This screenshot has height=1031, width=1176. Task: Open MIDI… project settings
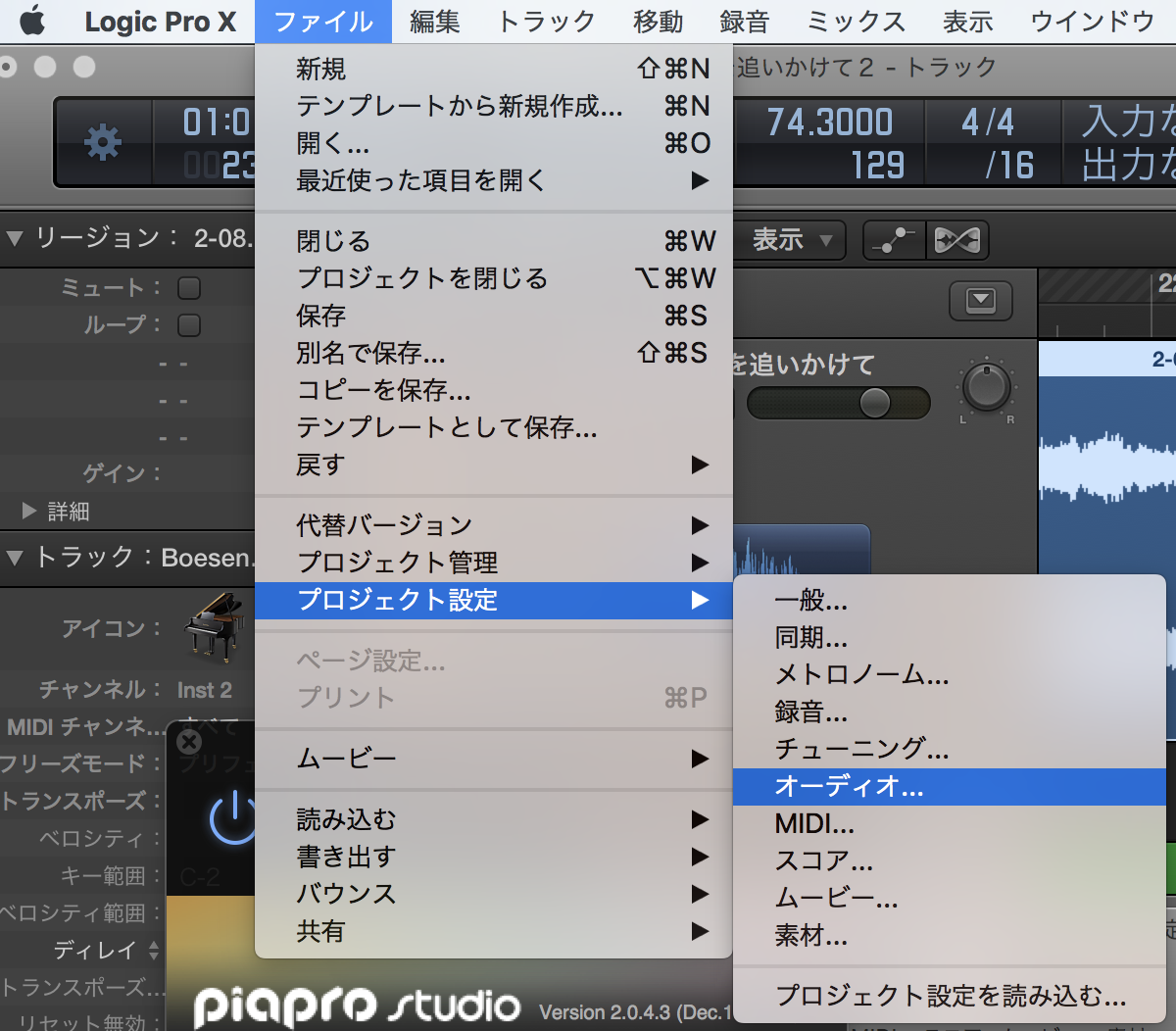950,823
